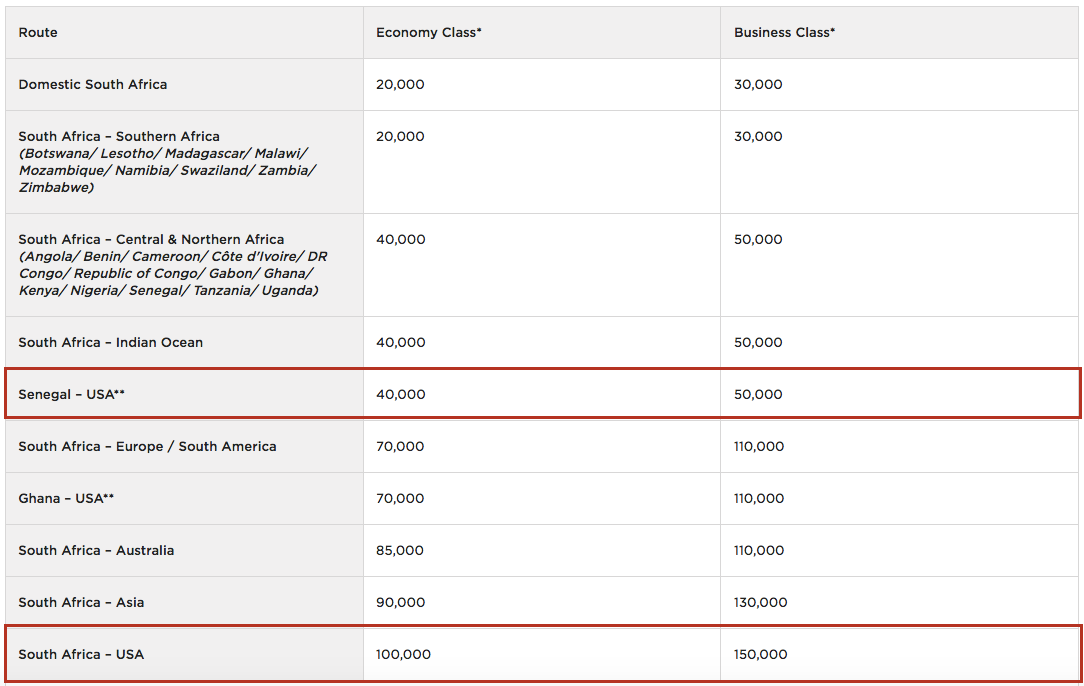1084x686 pixels.
Task: Select South Africa – Europe / South America label
Action: (x=147, y=447)
